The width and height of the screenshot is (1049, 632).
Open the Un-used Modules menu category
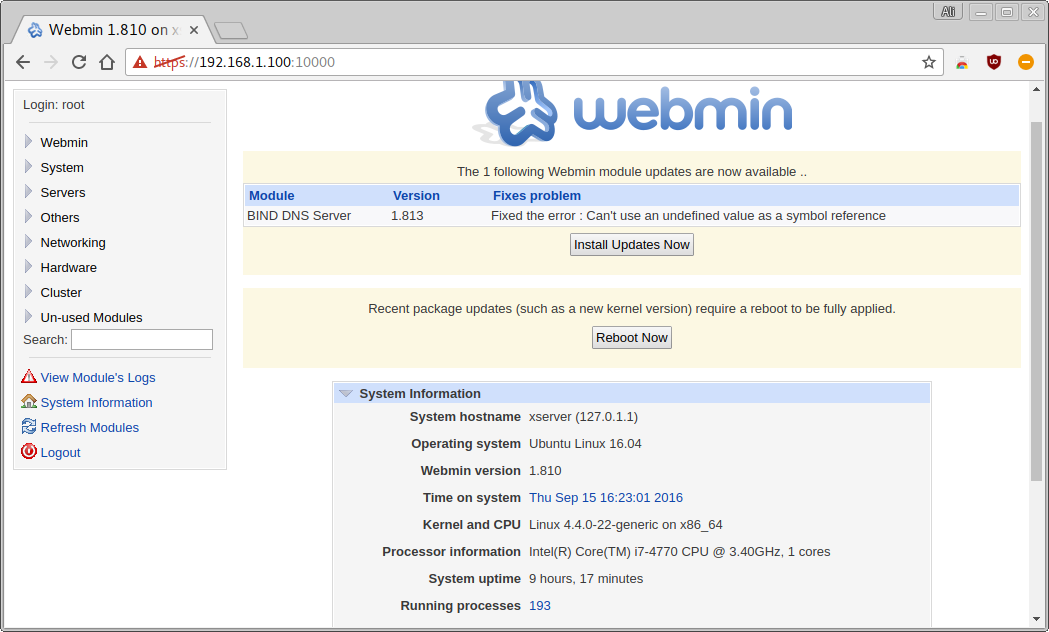(x=91, y=318)
